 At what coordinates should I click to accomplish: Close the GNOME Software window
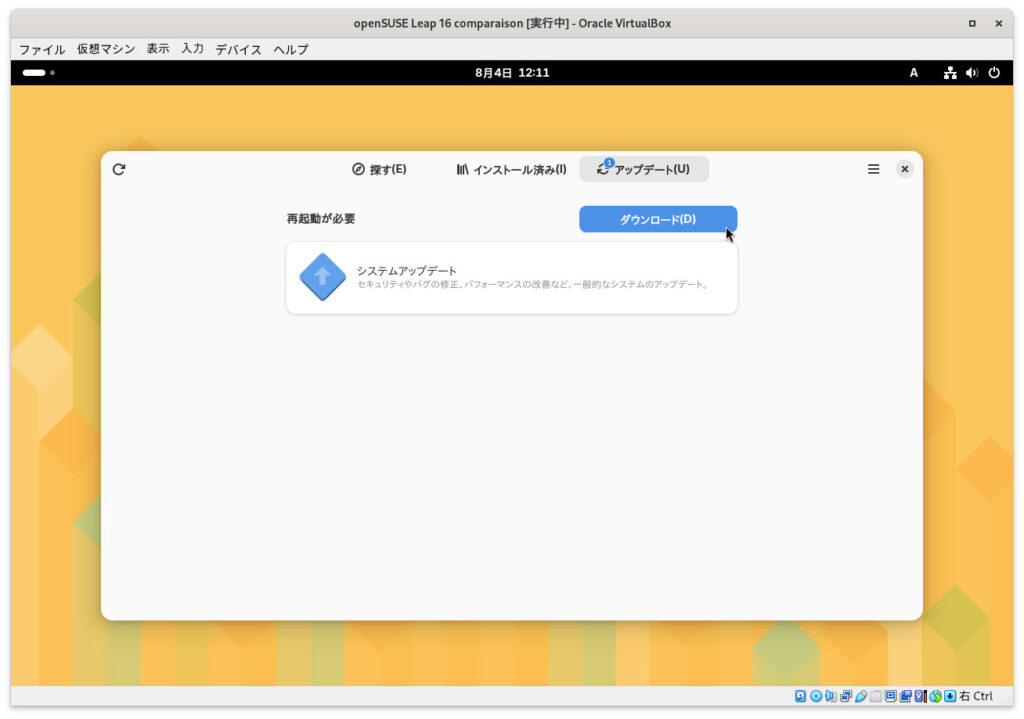(904, 169)
